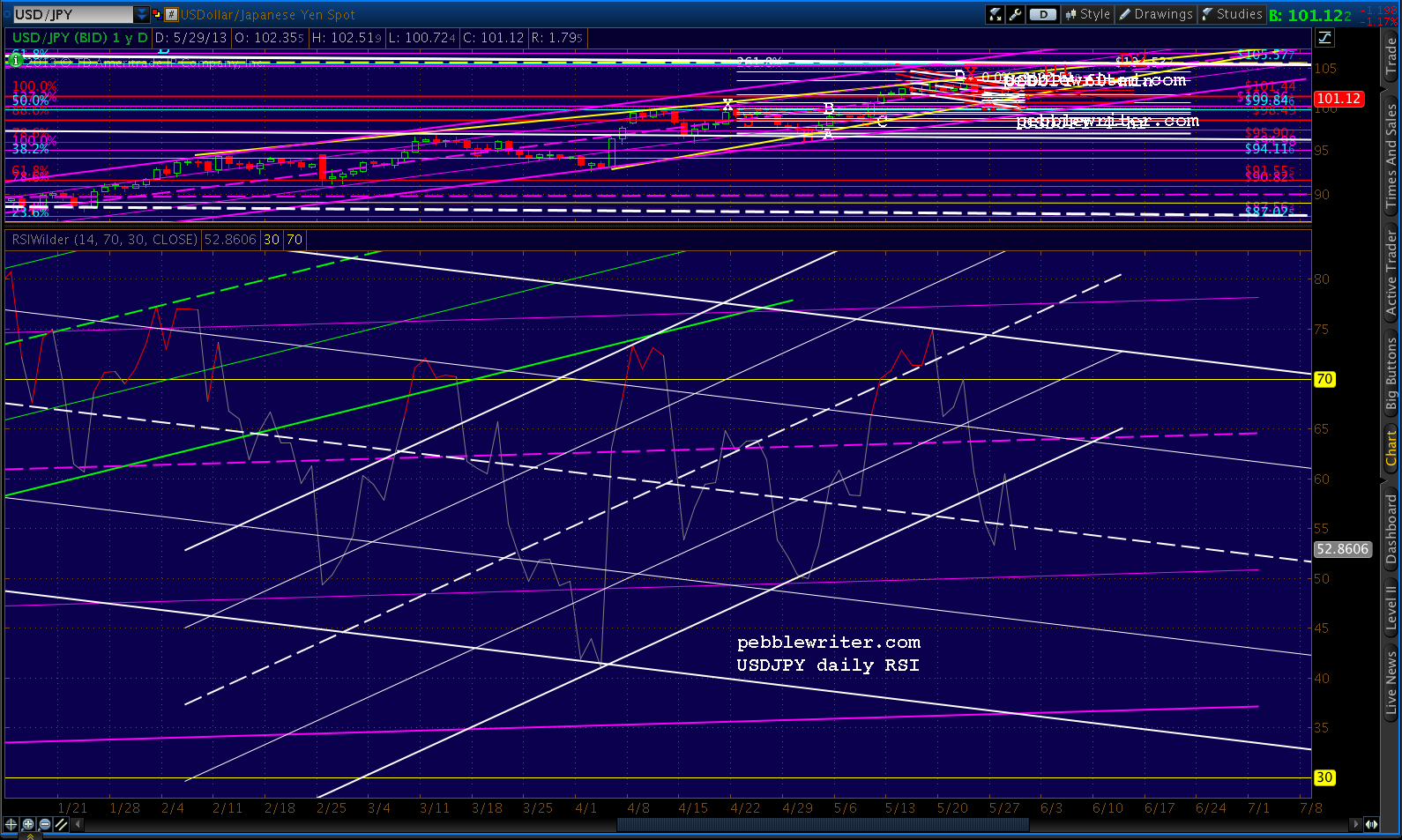Click the drawing line tool icon
This screenshot has height=840, width=1402.
(x=62, y=824)
